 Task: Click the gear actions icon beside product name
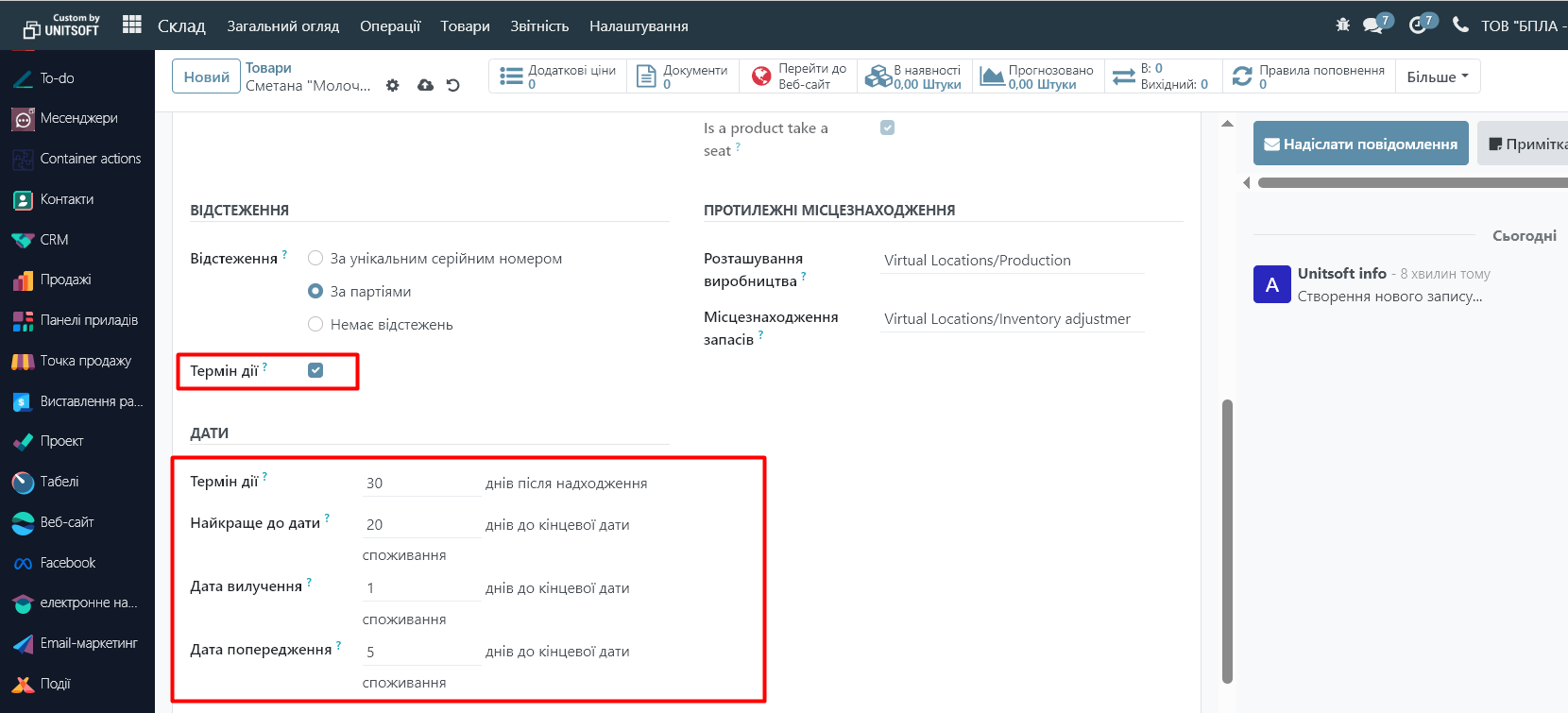393,85
